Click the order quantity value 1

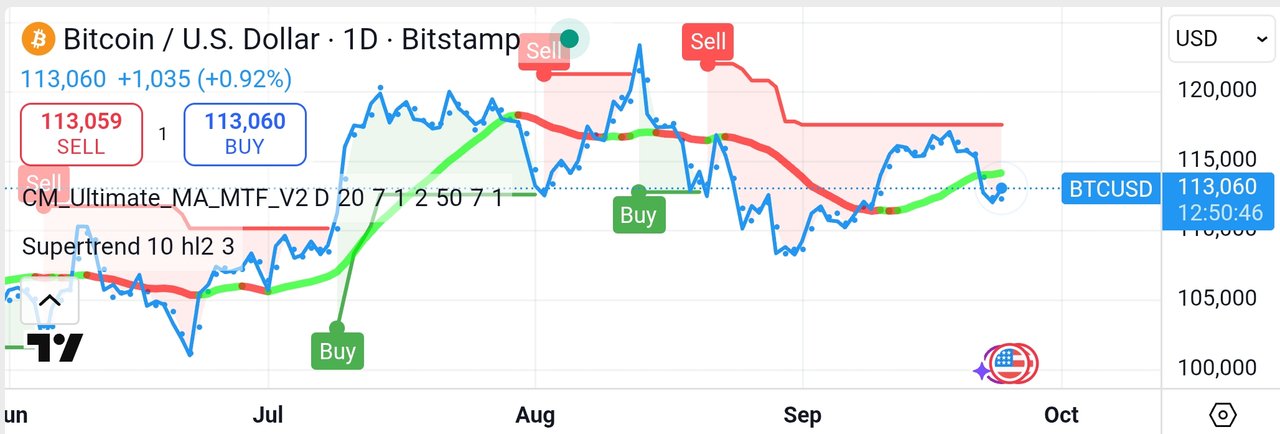pyautogui.click(x=163, y=133)
